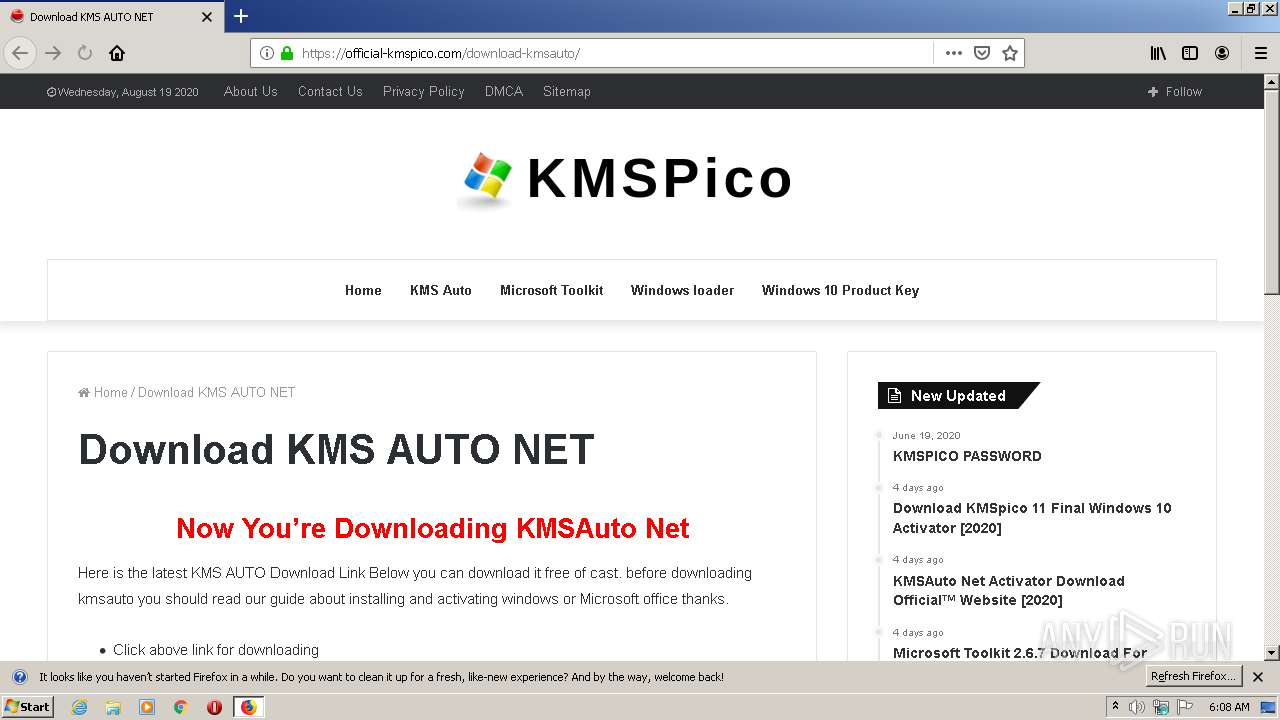
Task: Click the scrollbar up arrow
Action: click(1272, 81)
